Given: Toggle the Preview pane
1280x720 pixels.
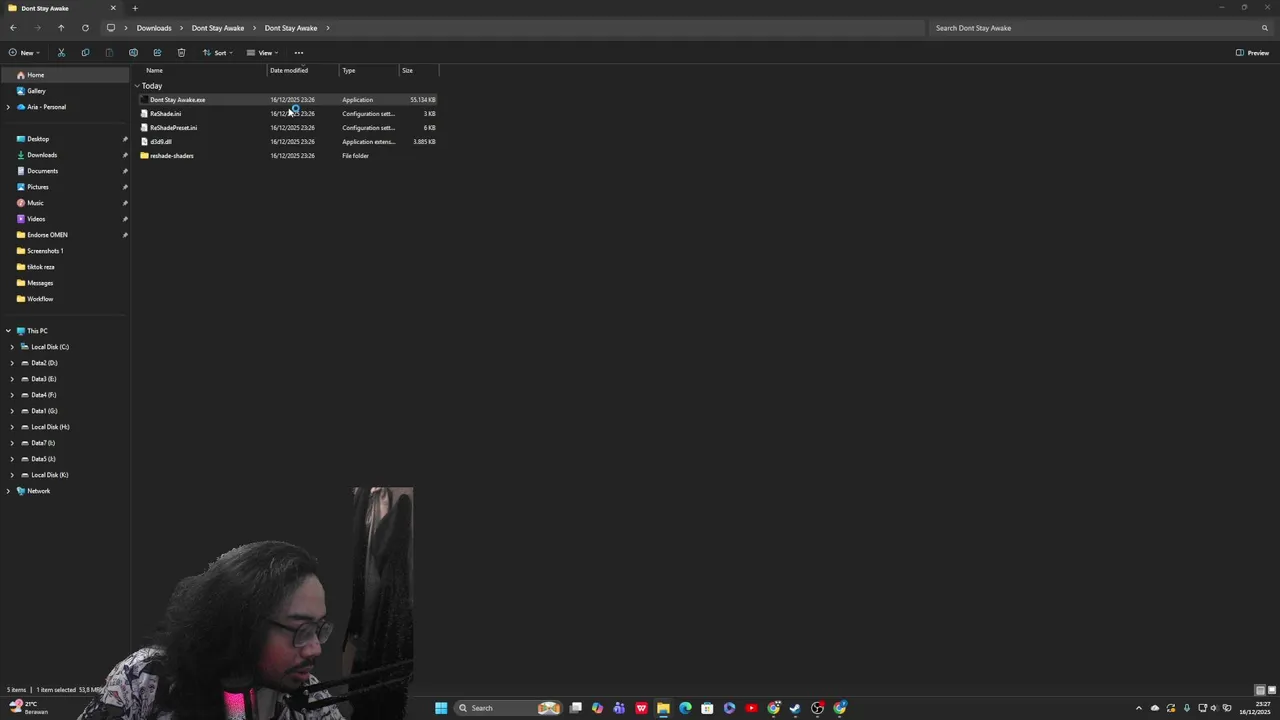Looking at the screenshot, I should click(x=1253, y=53).
